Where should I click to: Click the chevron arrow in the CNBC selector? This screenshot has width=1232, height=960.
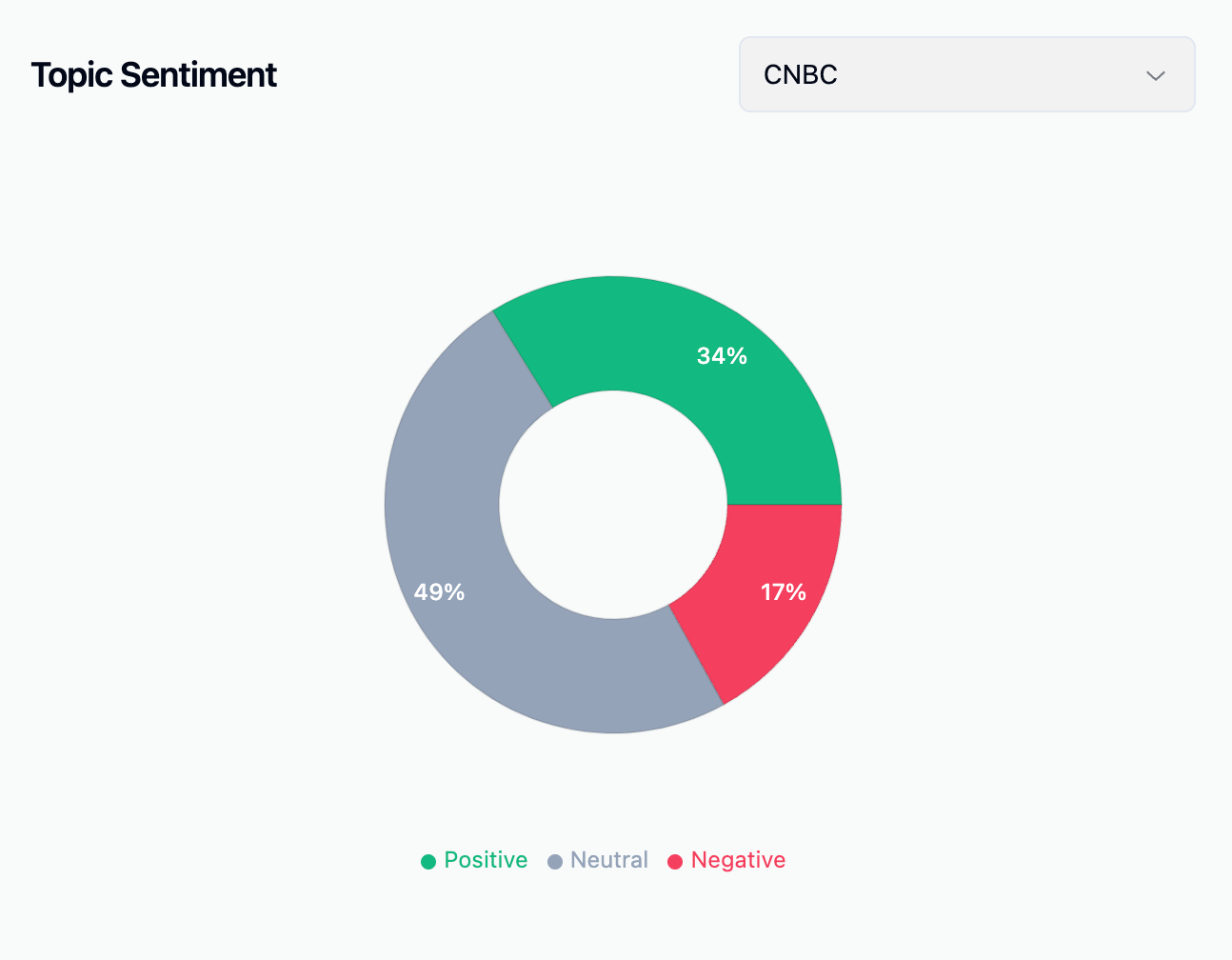click(x=1156, y=75)
